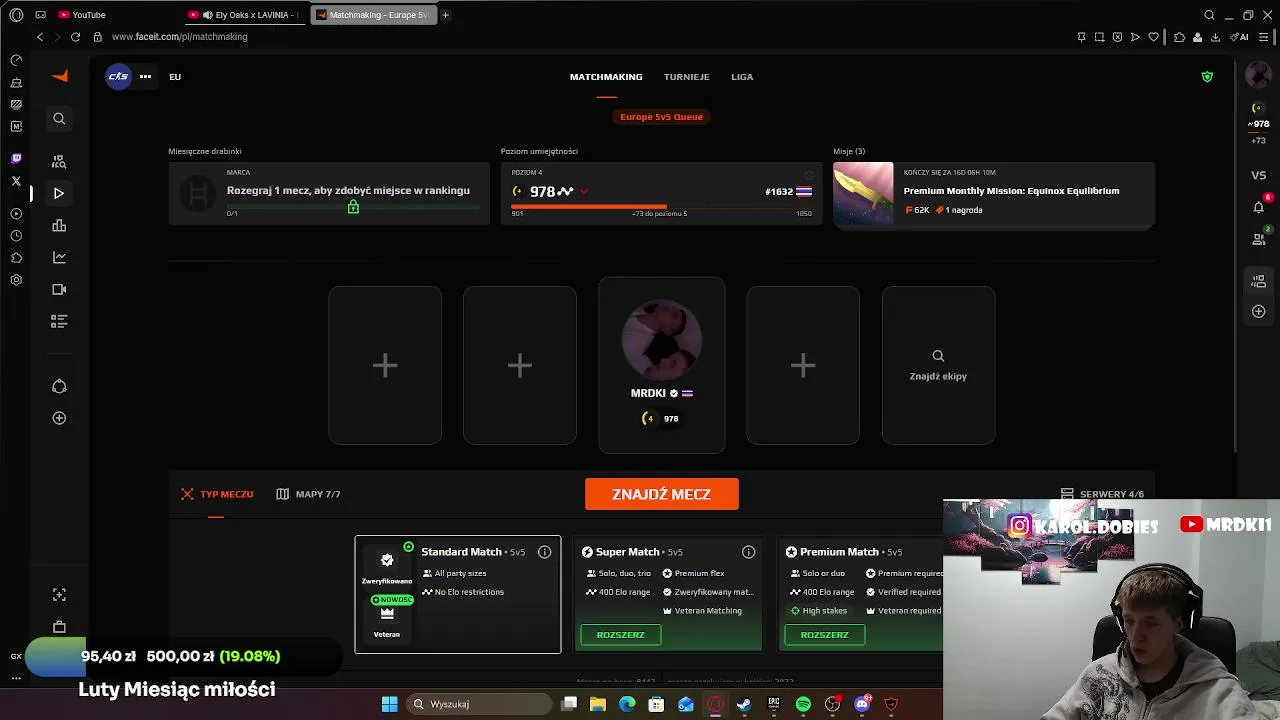Image resolution: width=1280 pixels, height=720 pixels.
Task: Click ROZSZERZ under Premium Match
Action: (x=825, y=635)
